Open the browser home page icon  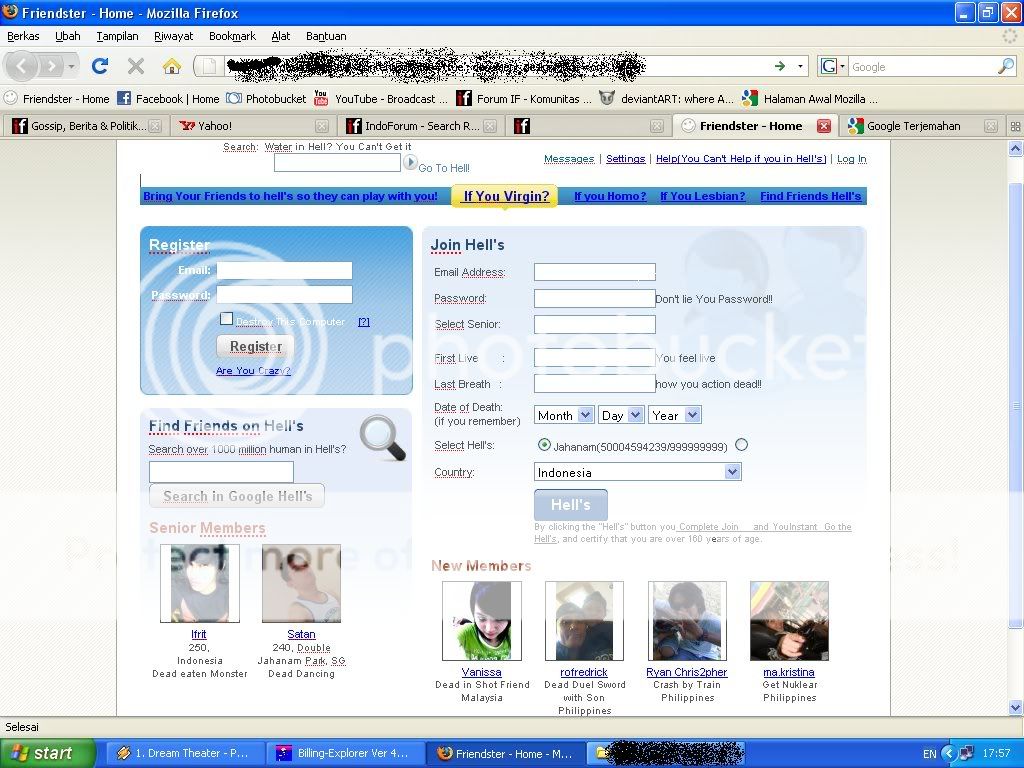[x=172, y=66]
